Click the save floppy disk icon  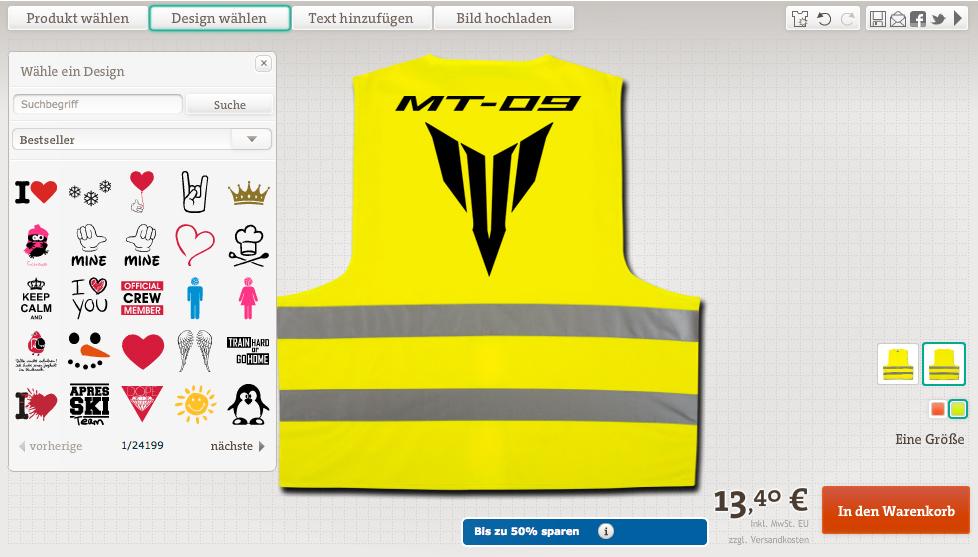pyautogui.click(x=877, y=19)
